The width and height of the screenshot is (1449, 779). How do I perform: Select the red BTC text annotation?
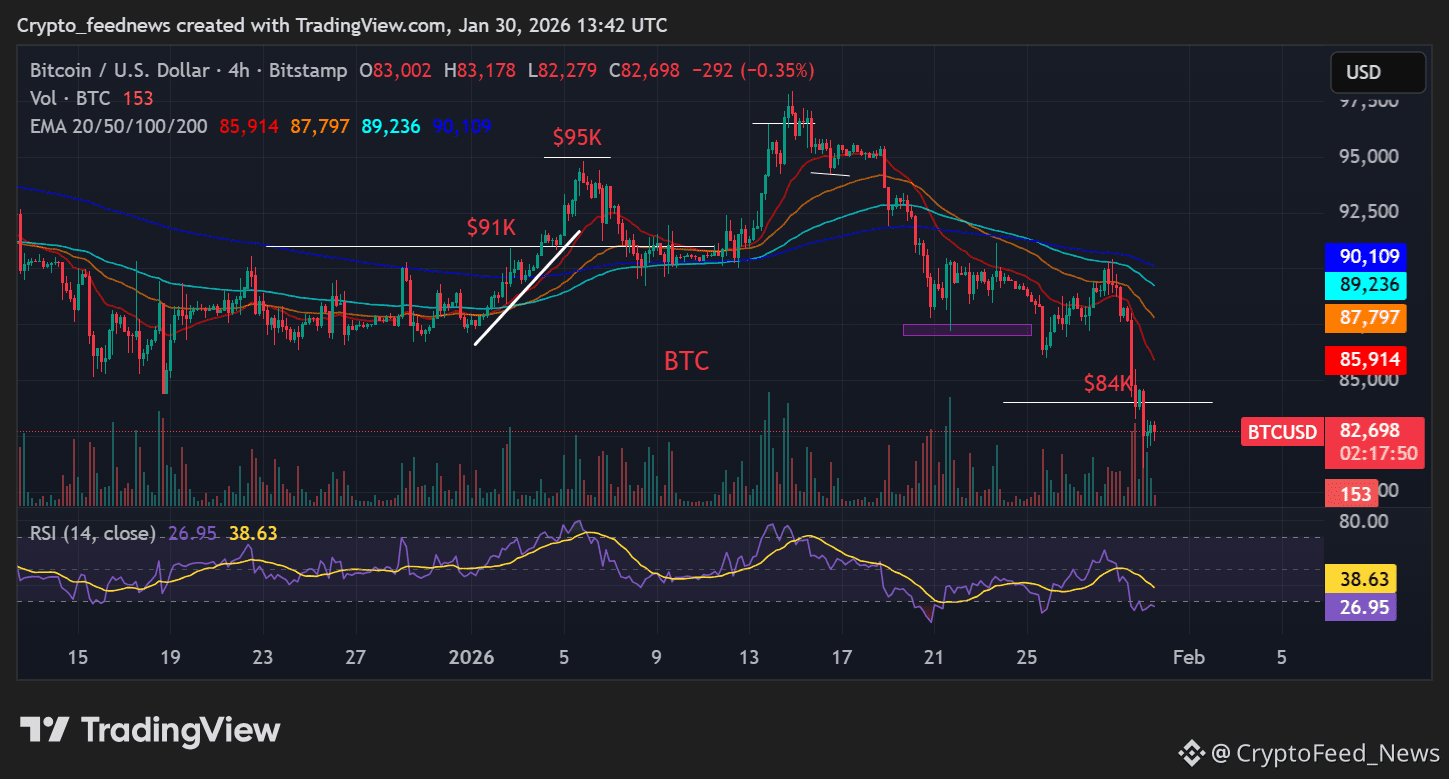[687, 362]
